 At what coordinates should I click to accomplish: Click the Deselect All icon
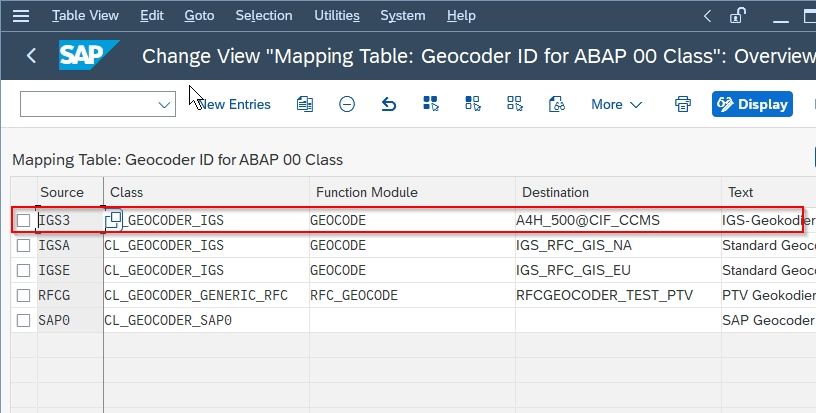click(x=515, y=104)
